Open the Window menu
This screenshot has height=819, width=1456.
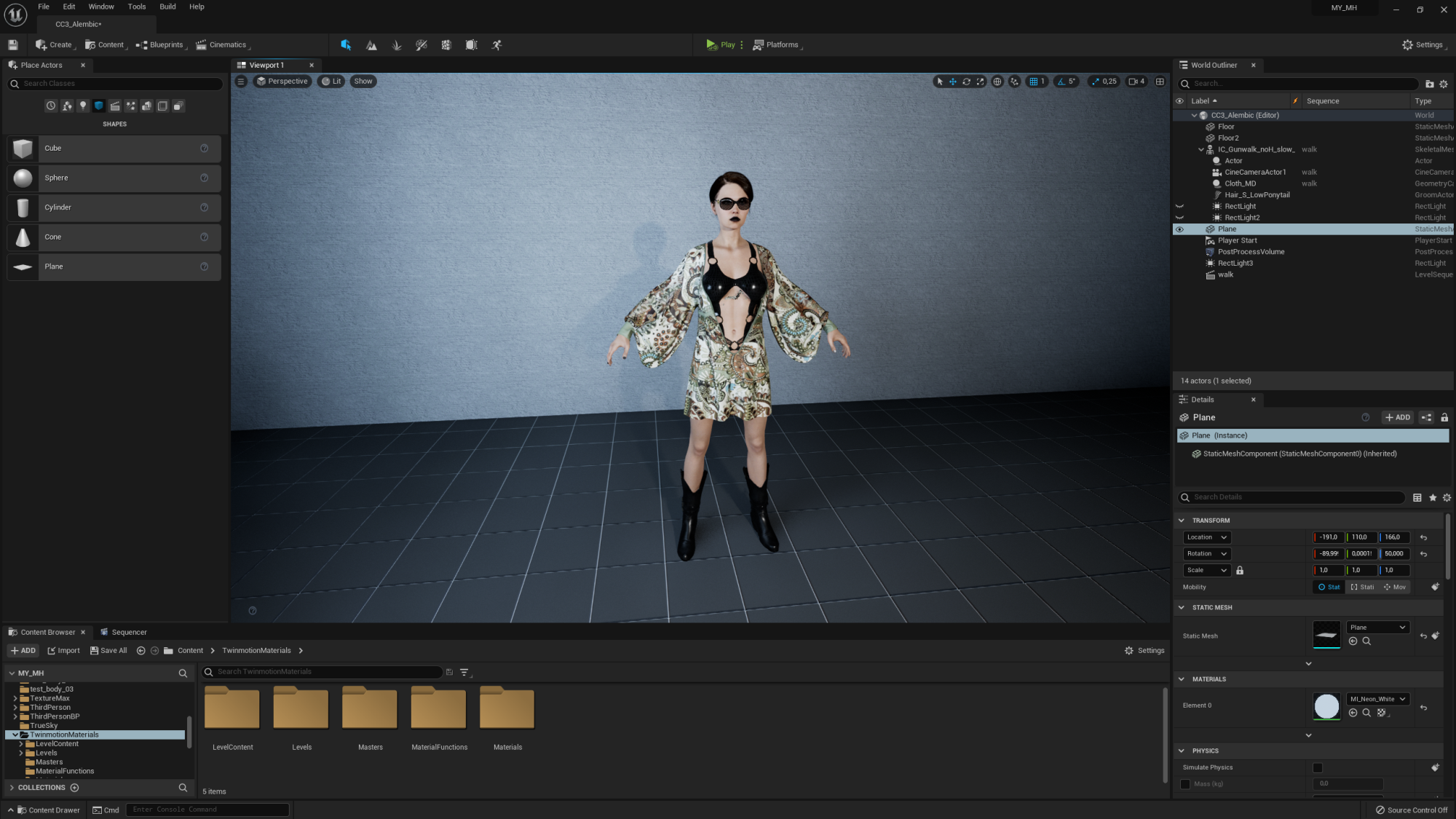101,7
